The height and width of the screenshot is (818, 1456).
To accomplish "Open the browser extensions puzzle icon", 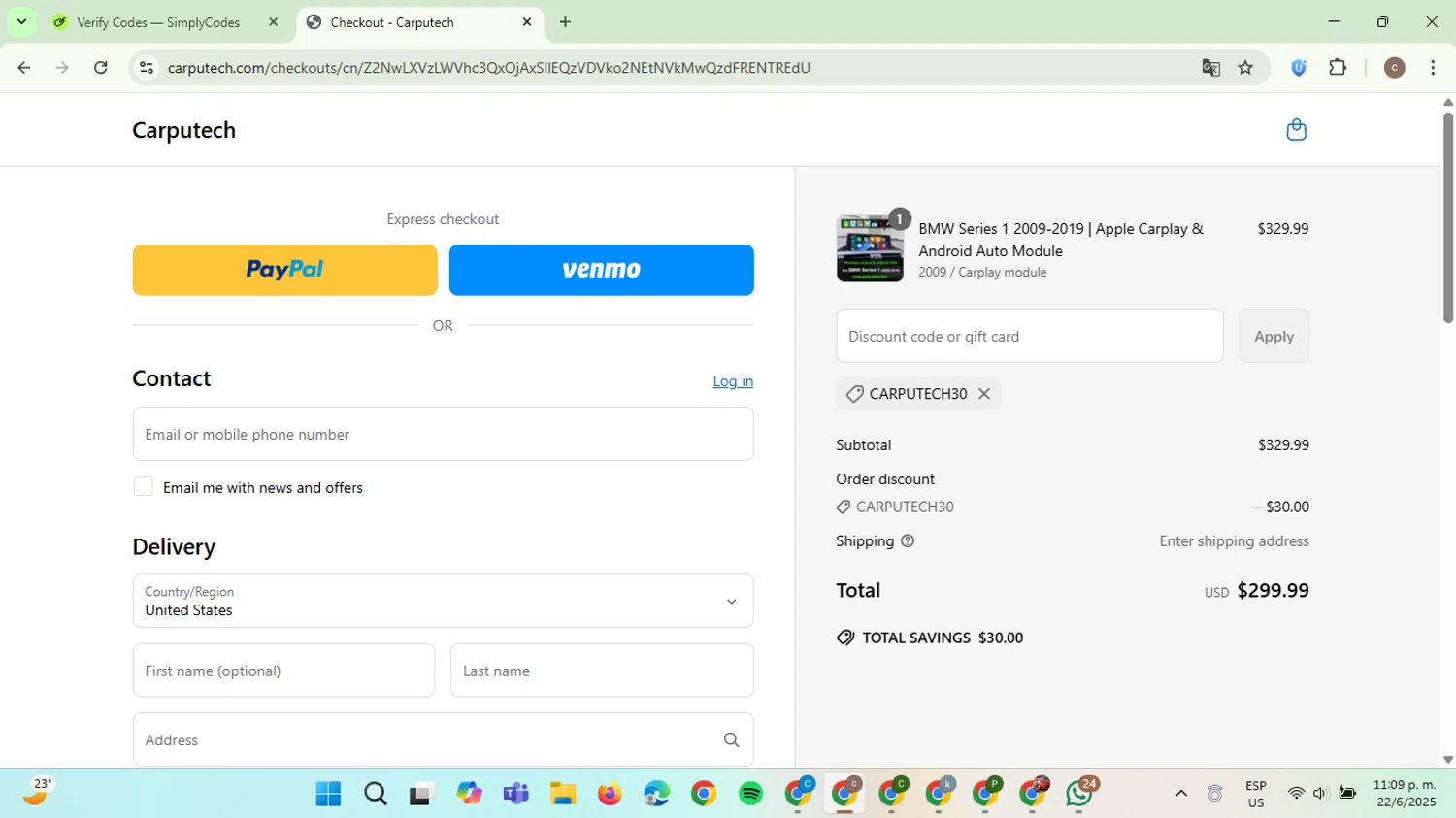I will (1338, 68).
